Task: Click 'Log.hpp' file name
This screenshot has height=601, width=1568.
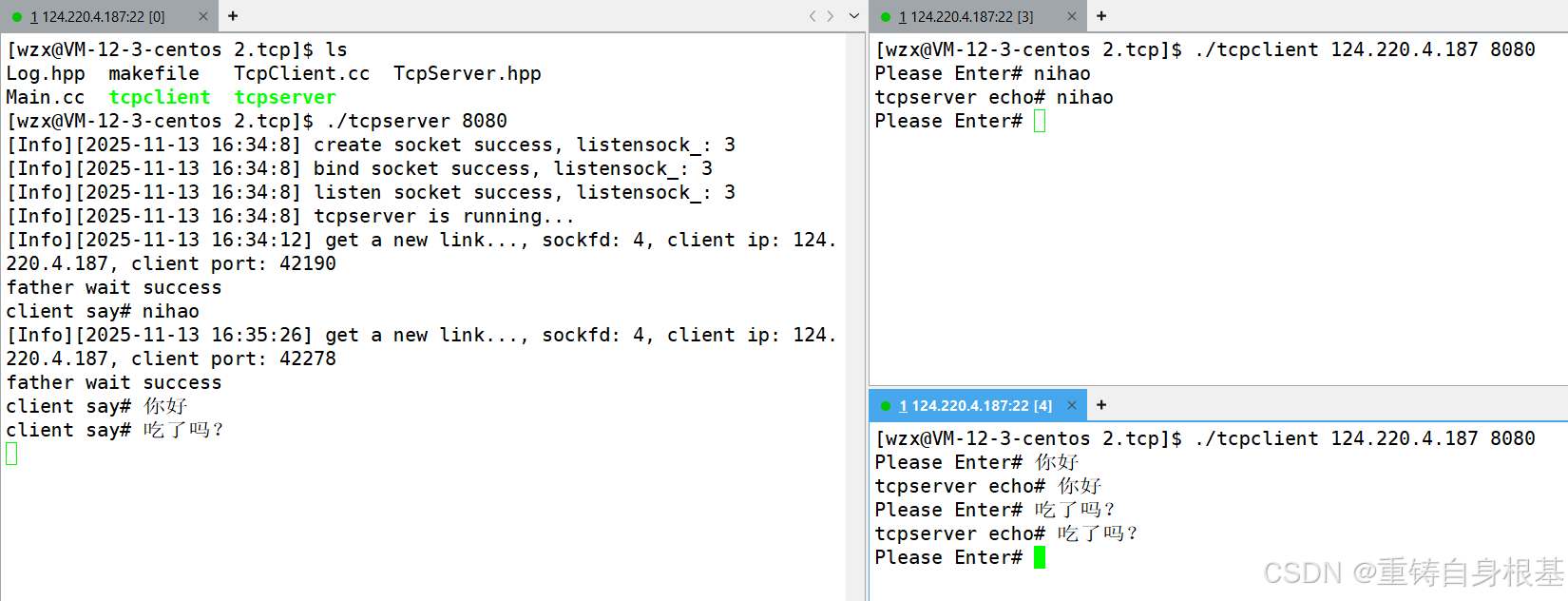Action: coord(46,73)
